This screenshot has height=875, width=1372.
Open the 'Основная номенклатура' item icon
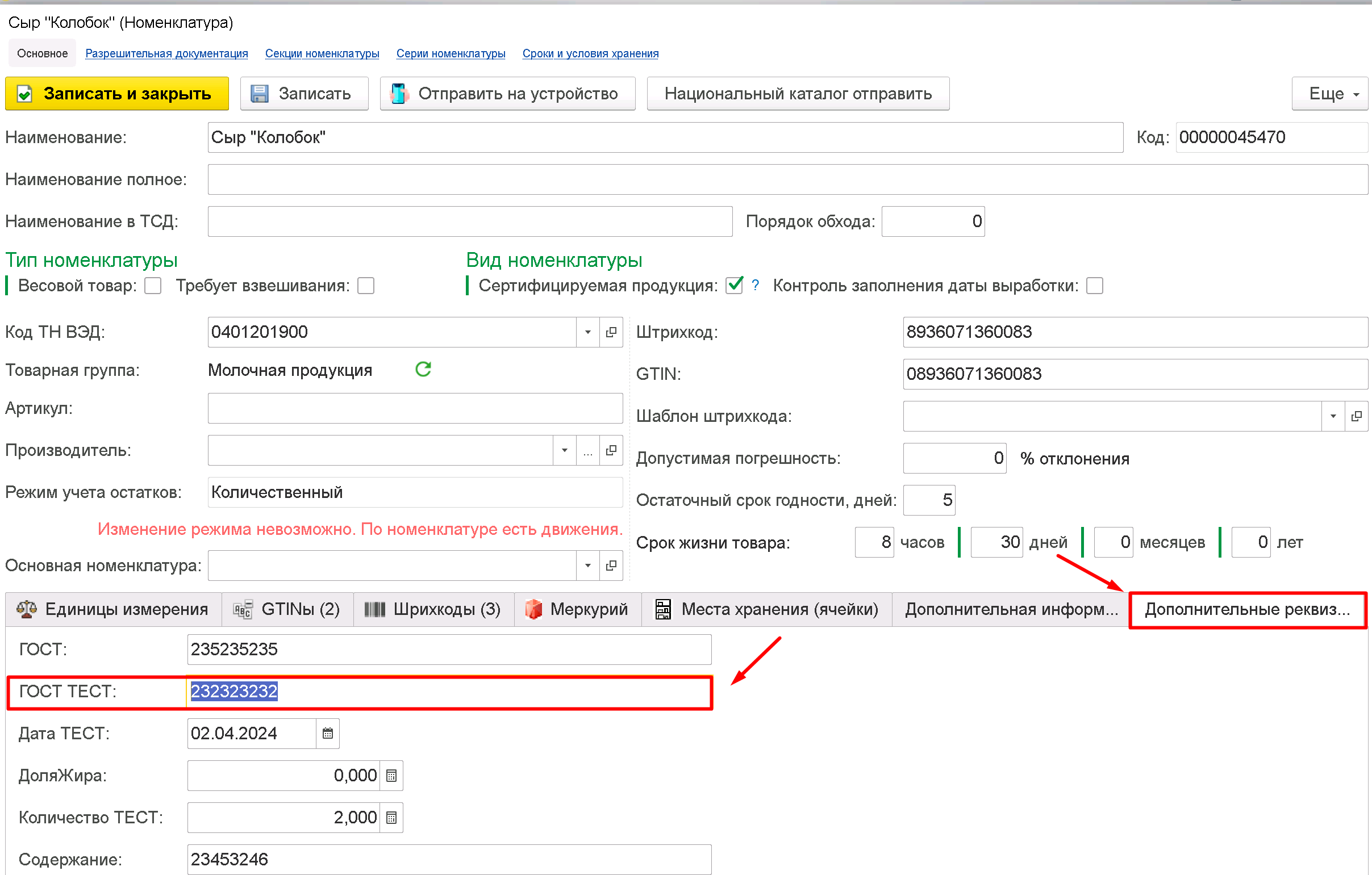(x=611, y=566)
